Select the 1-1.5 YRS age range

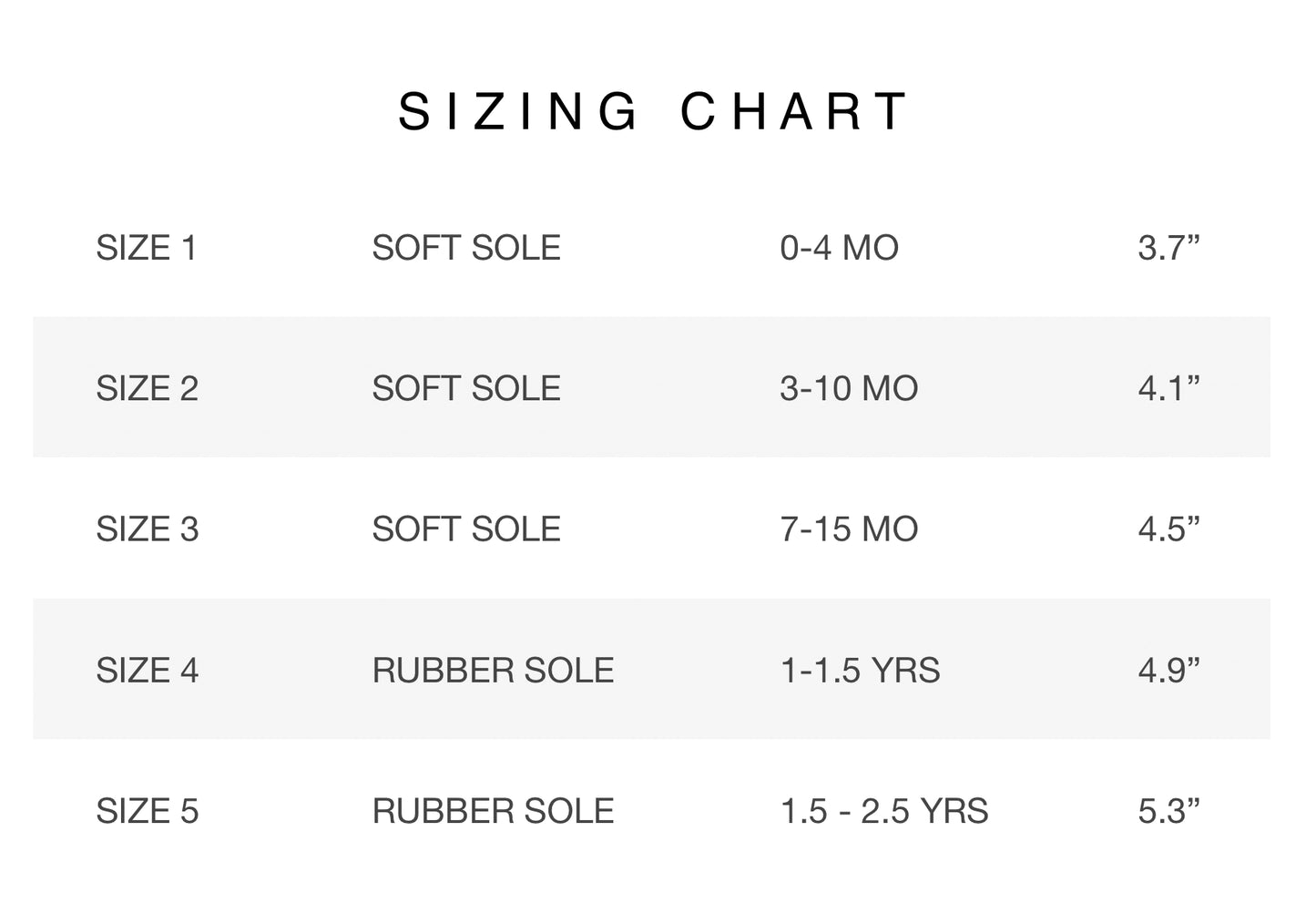click(x=860, y=671)
